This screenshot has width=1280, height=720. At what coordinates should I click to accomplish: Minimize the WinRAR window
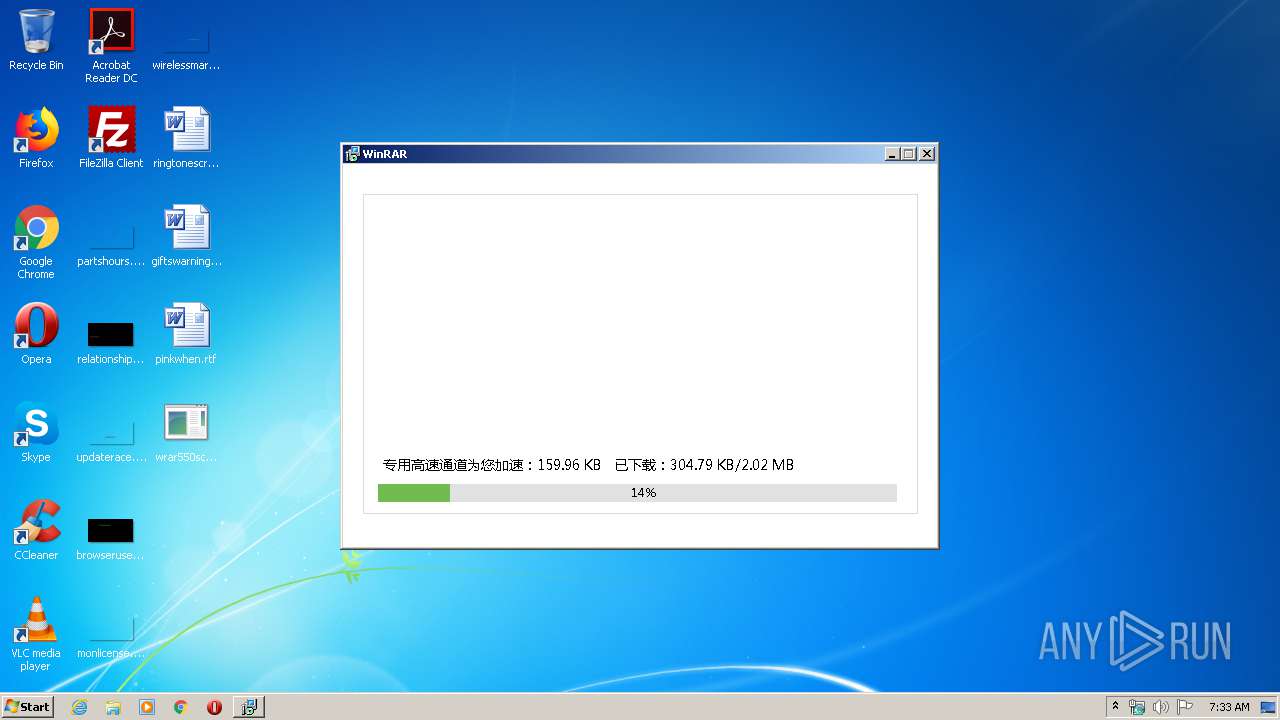(893, 154)
